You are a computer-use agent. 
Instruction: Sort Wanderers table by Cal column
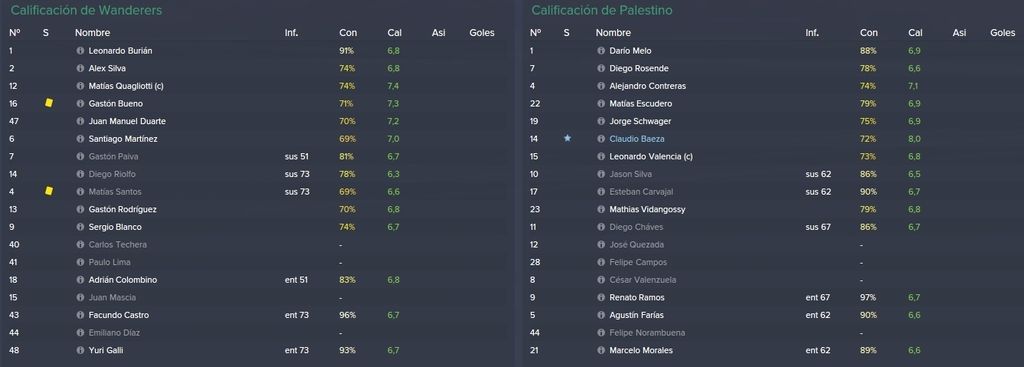[393, 33]
